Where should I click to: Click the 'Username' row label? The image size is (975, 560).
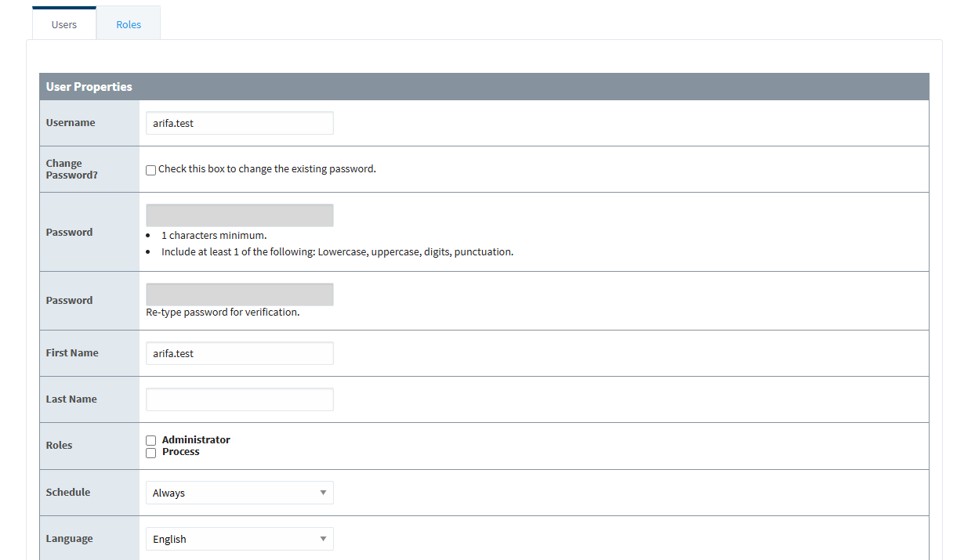coord(70,122)
